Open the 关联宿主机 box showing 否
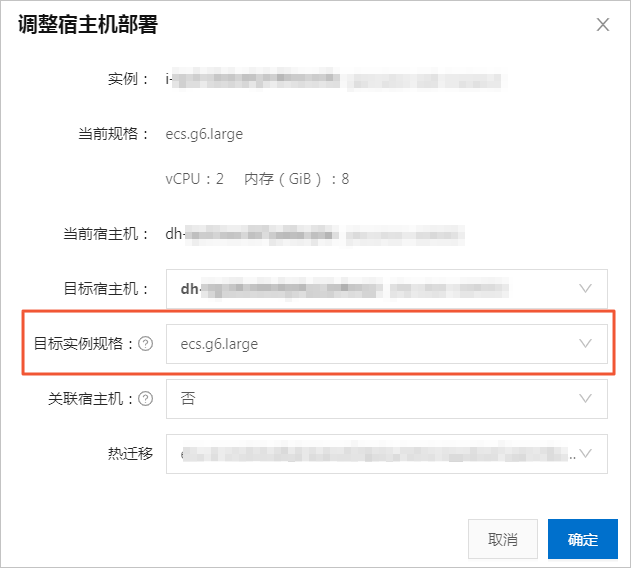This screenshot has height=568, width=631. tap(387, 399)
